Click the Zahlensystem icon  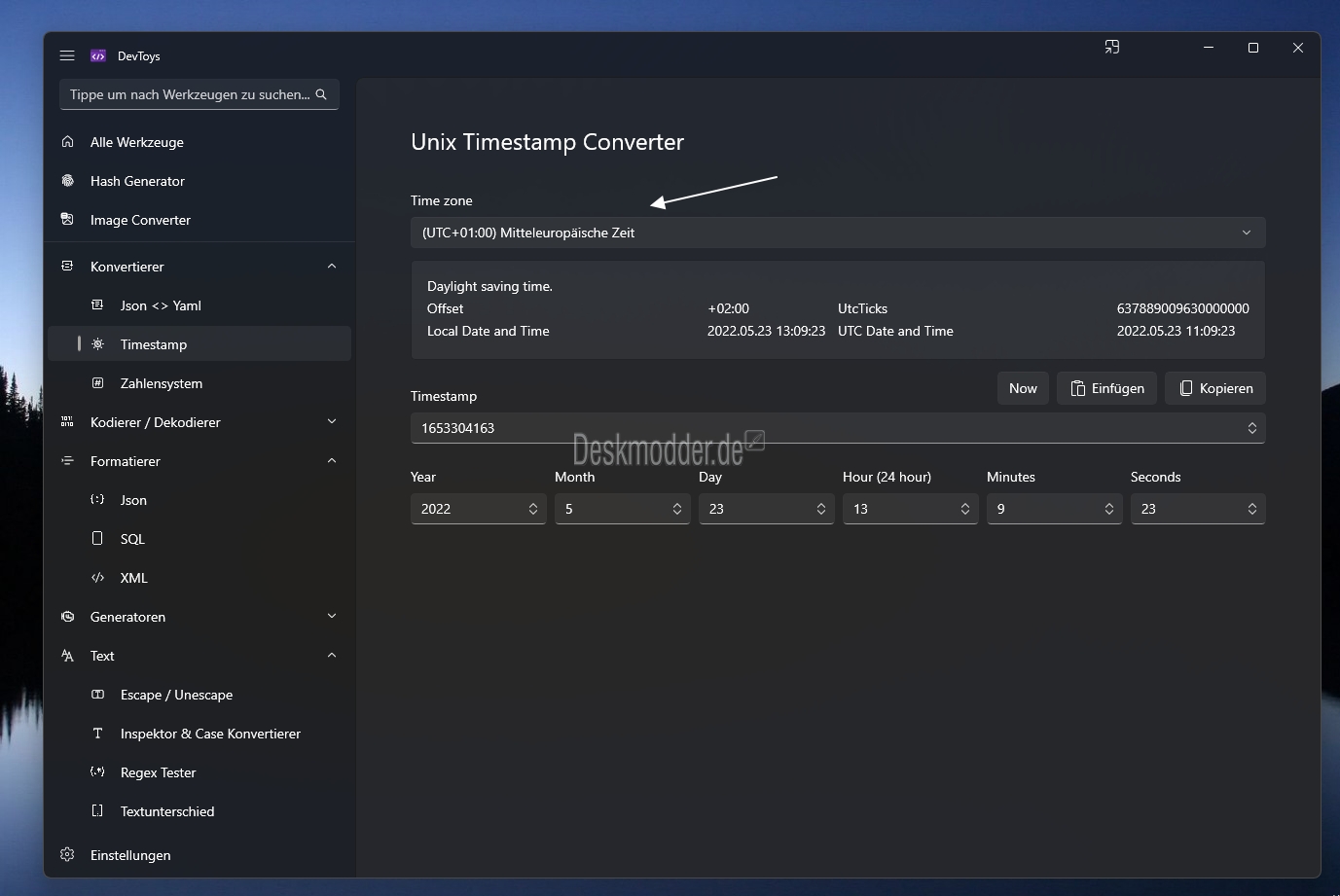click(97, 383)
